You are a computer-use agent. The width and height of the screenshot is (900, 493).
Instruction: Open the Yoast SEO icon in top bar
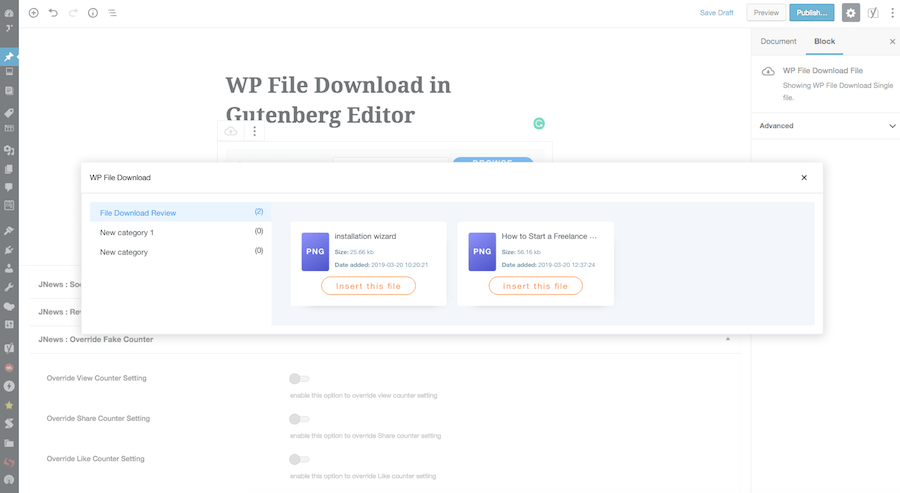(873, 13)
